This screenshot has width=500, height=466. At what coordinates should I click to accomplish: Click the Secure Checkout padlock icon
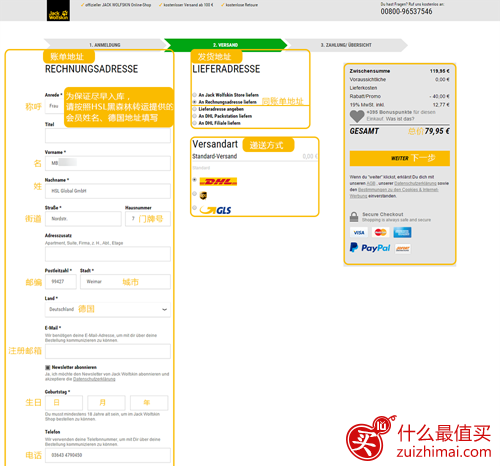click(354, 217)
